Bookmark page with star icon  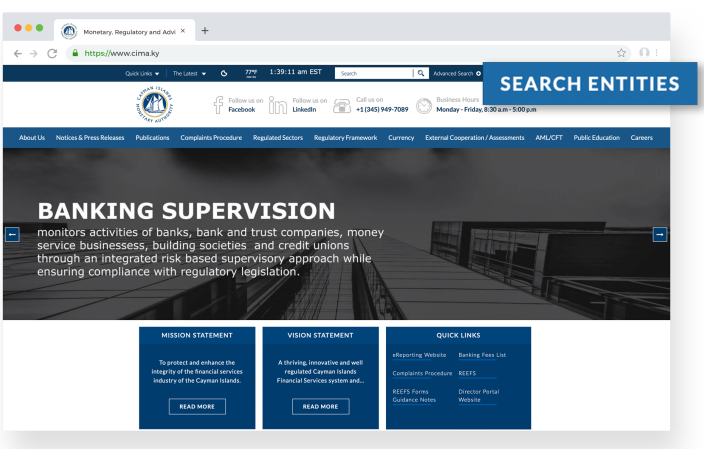coord(621,52)
